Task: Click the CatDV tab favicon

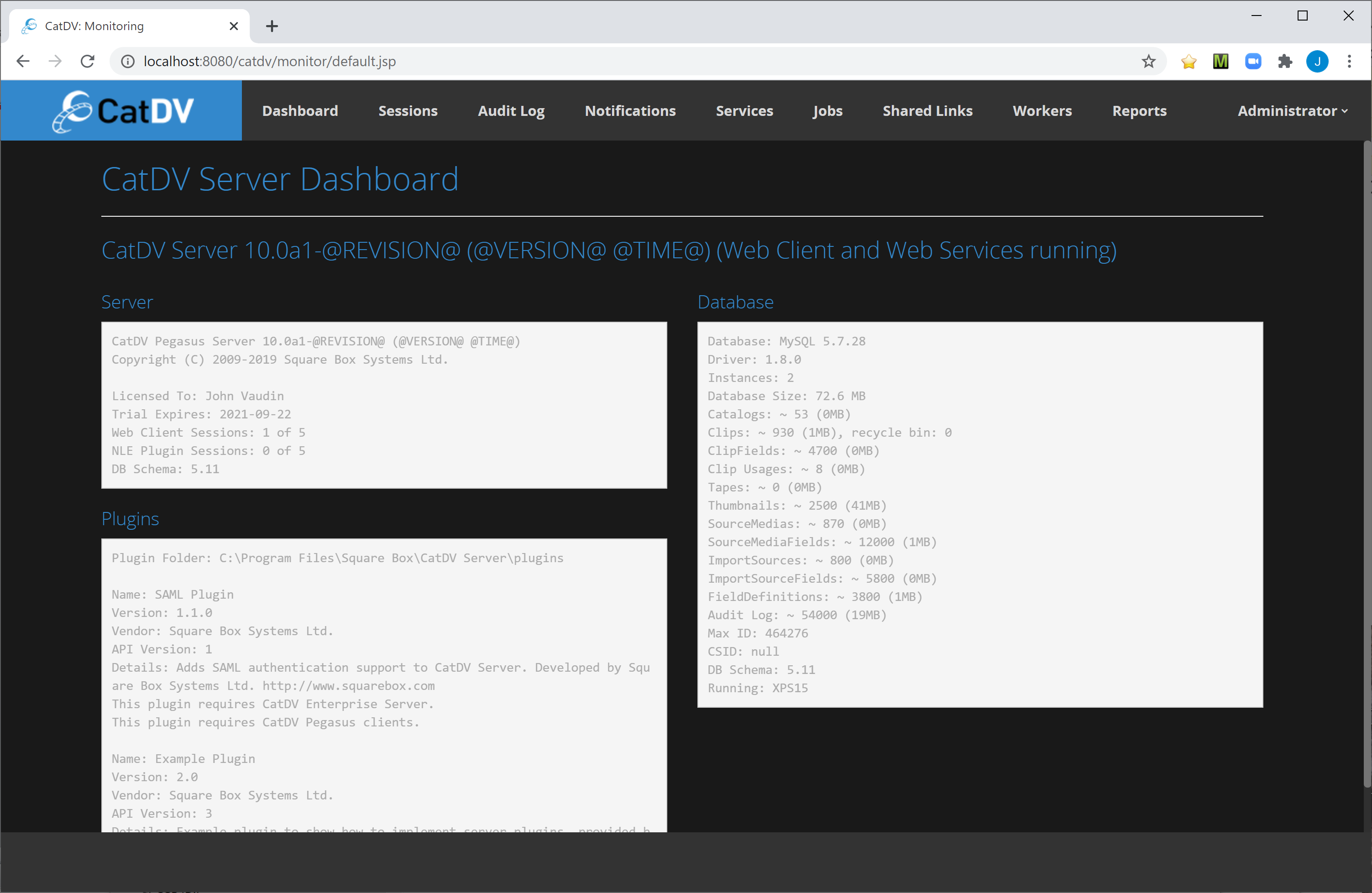Action: [x=29, y=26]
